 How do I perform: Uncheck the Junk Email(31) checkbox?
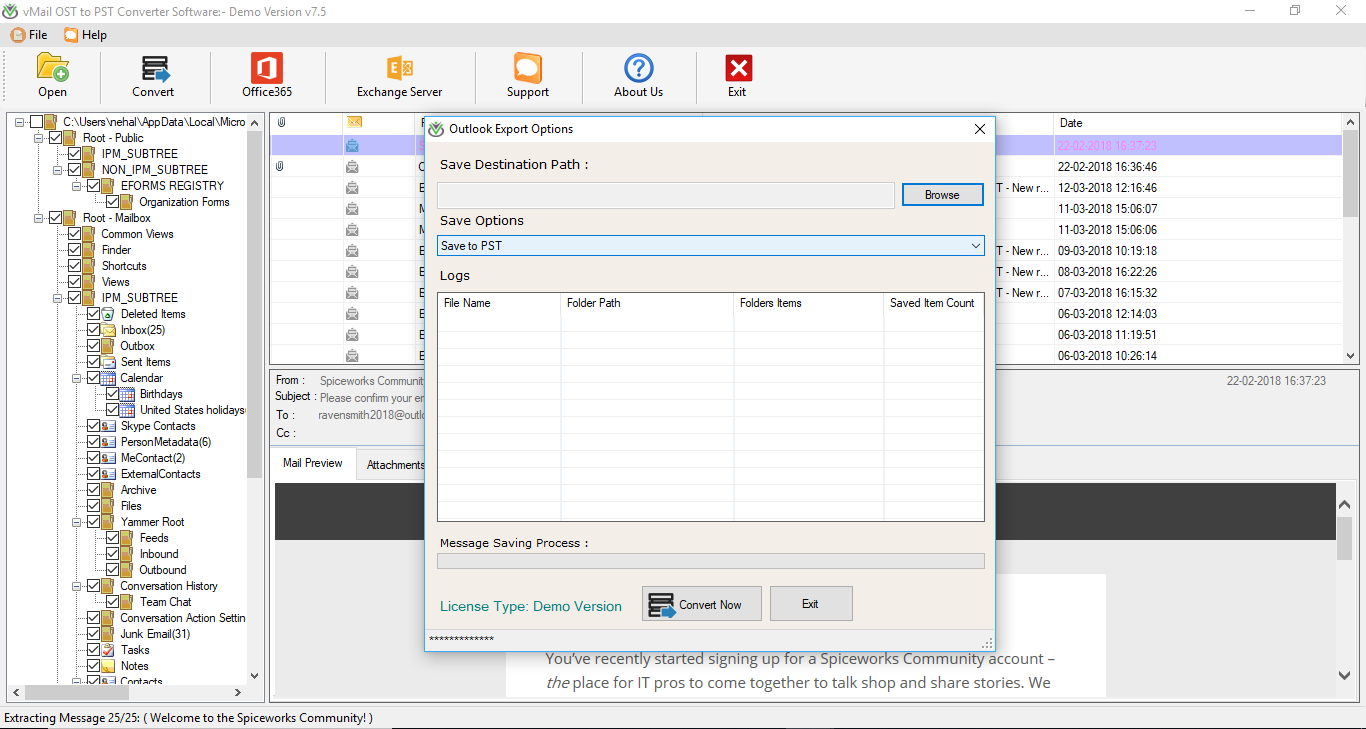93,634
